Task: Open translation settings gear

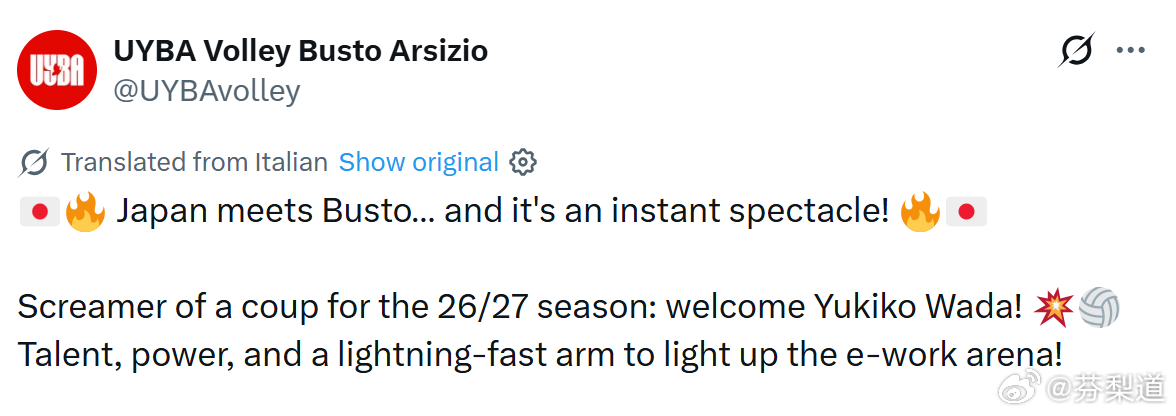Action: 523,162
